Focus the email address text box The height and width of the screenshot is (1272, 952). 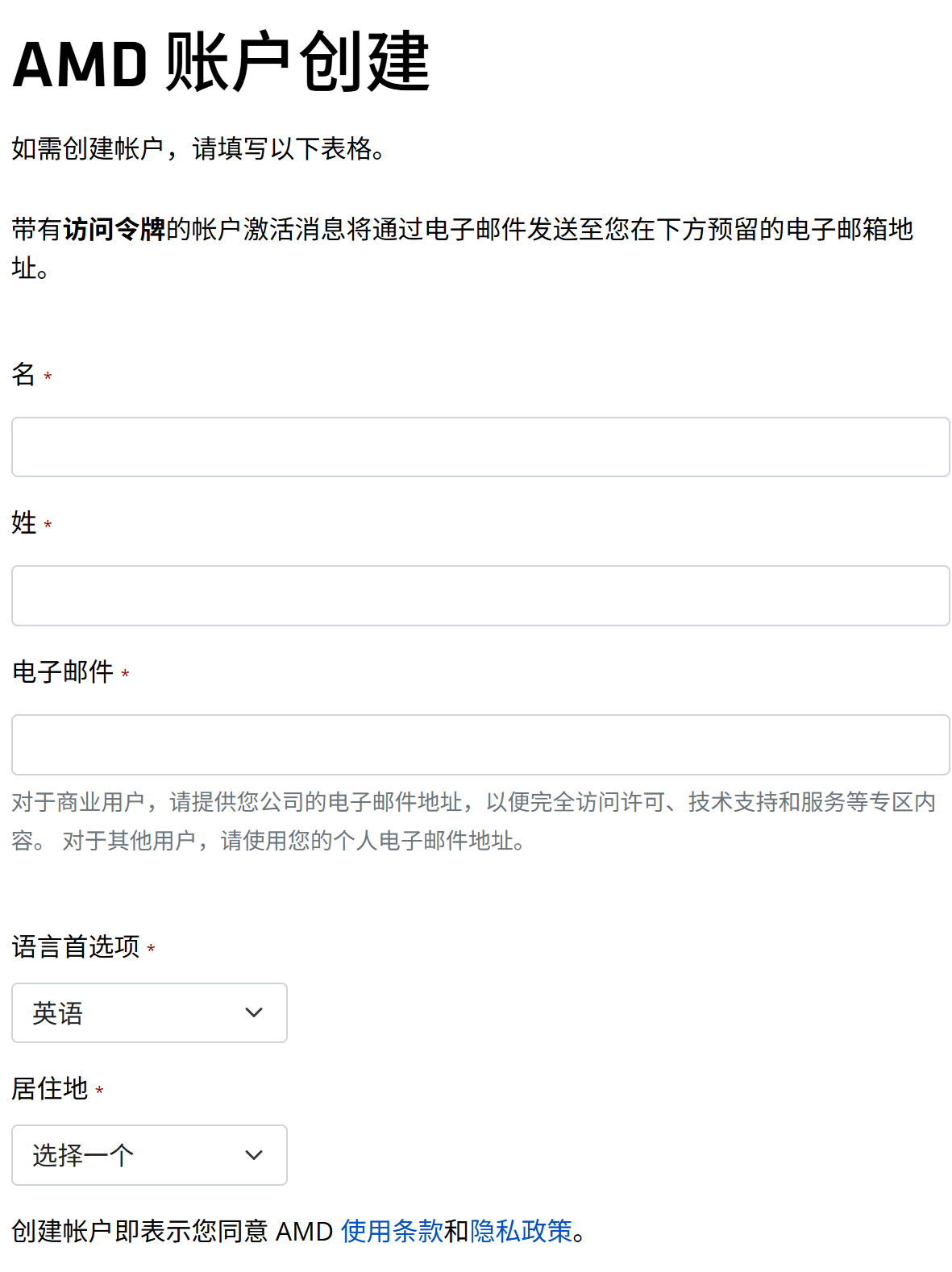(x=476, y=743)
